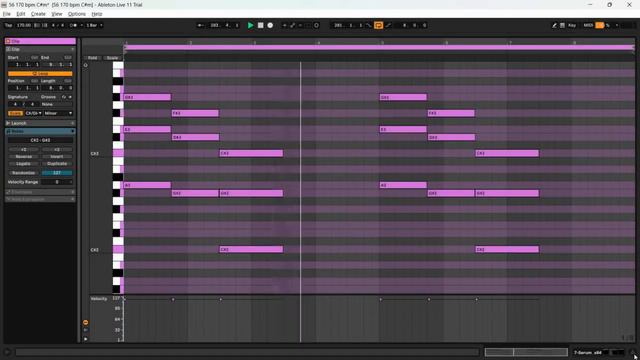
Task: Open the Edit menu
Action: point(21,14)
